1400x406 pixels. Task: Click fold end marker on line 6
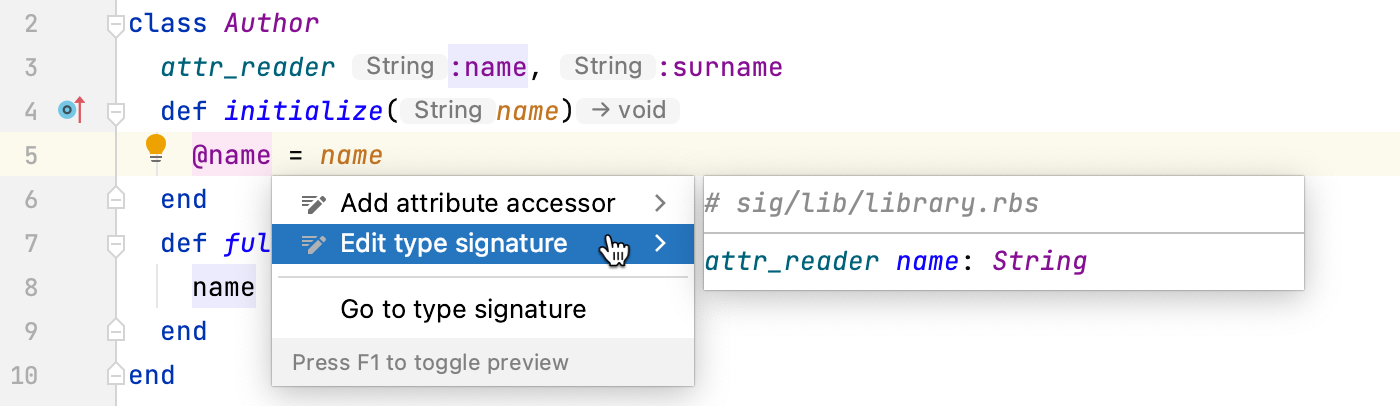click(x=116, y=199)
